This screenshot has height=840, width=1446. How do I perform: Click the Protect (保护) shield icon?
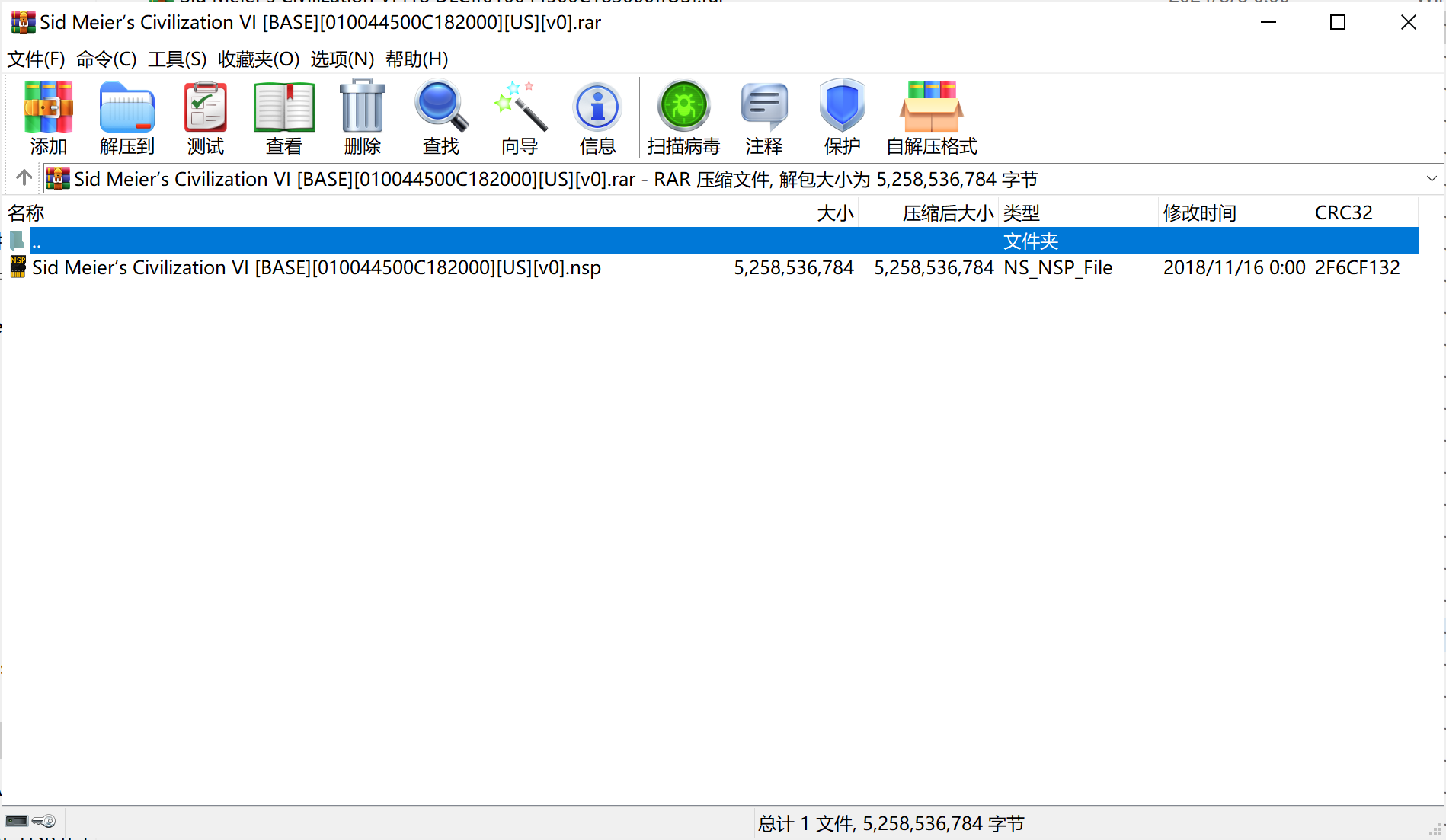[x=842, y=117]
